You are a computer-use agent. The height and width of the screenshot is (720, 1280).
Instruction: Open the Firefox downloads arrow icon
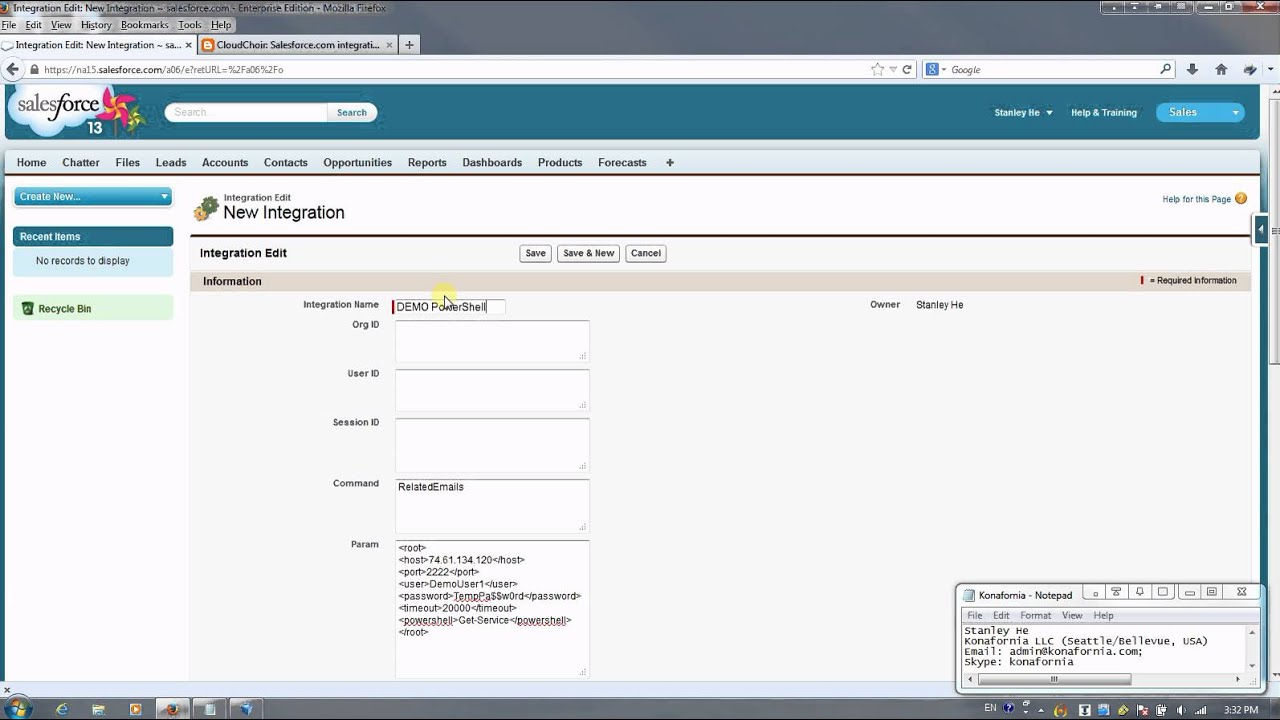1192,69
